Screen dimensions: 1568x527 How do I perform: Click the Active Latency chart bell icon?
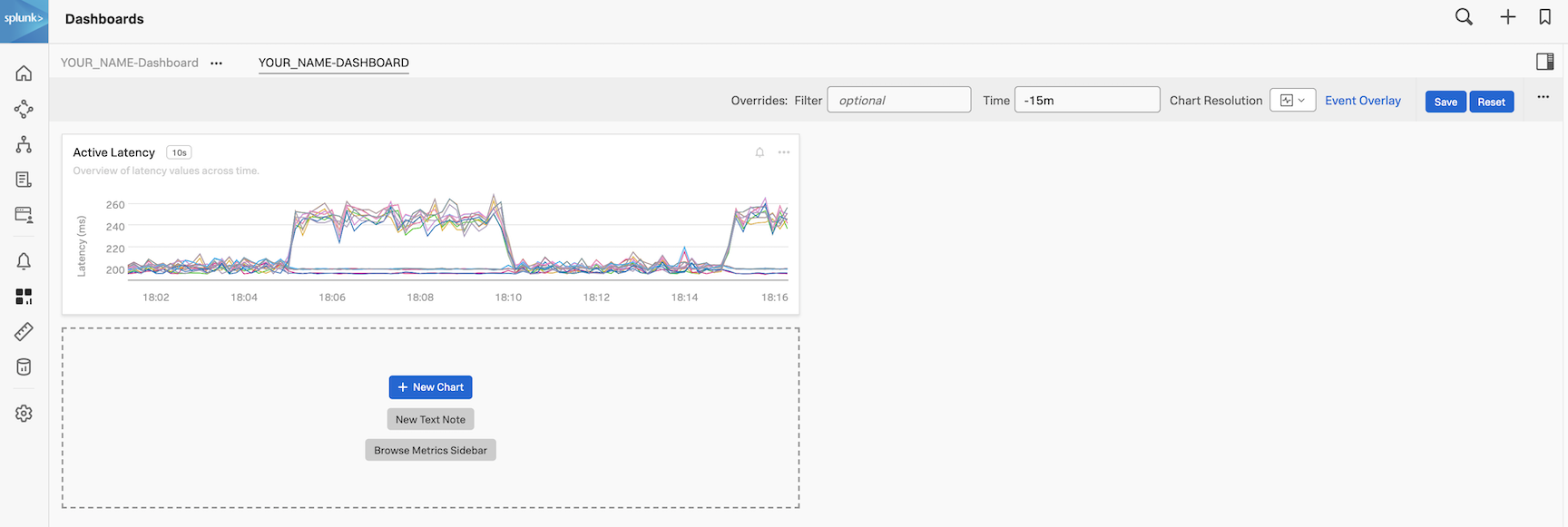coord(759,152)
